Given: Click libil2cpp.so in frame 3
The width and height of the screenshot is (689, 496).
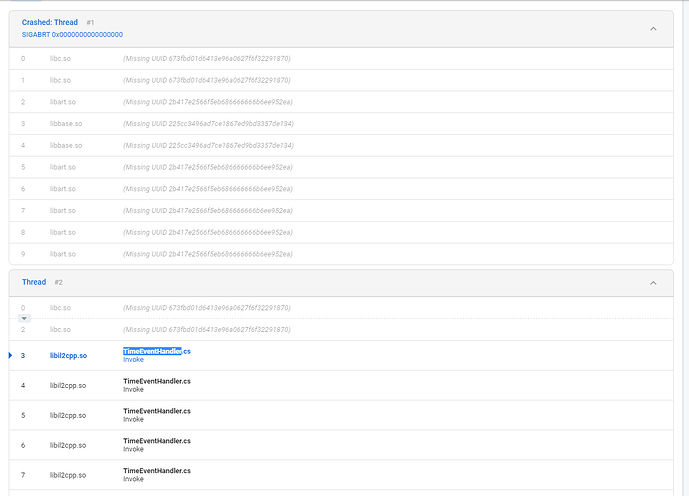Looking at the screenshot, I should pyautogui.click(x=68, y=355).
